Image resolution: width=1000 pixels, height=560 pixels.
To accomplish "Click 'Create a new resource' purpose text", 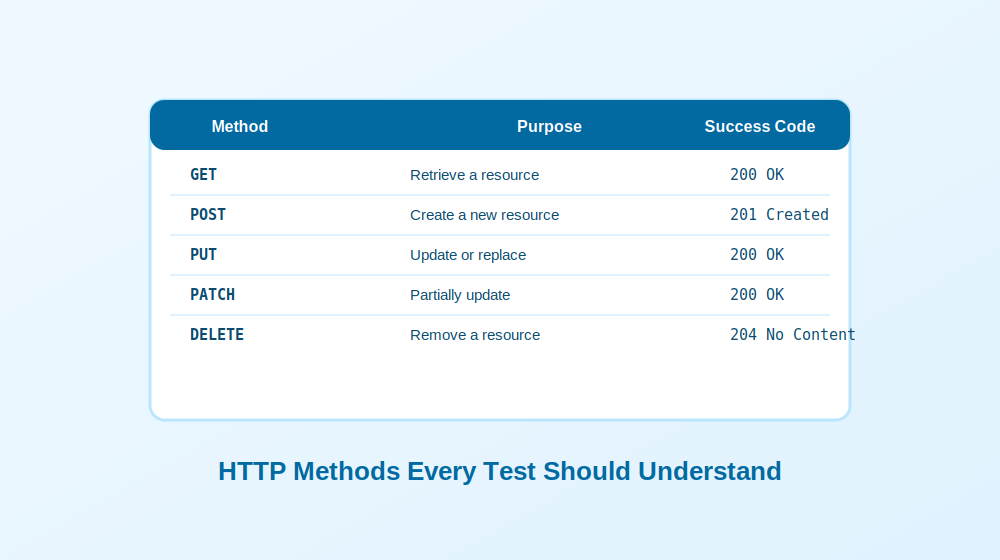I will click(x=485, y=215).
